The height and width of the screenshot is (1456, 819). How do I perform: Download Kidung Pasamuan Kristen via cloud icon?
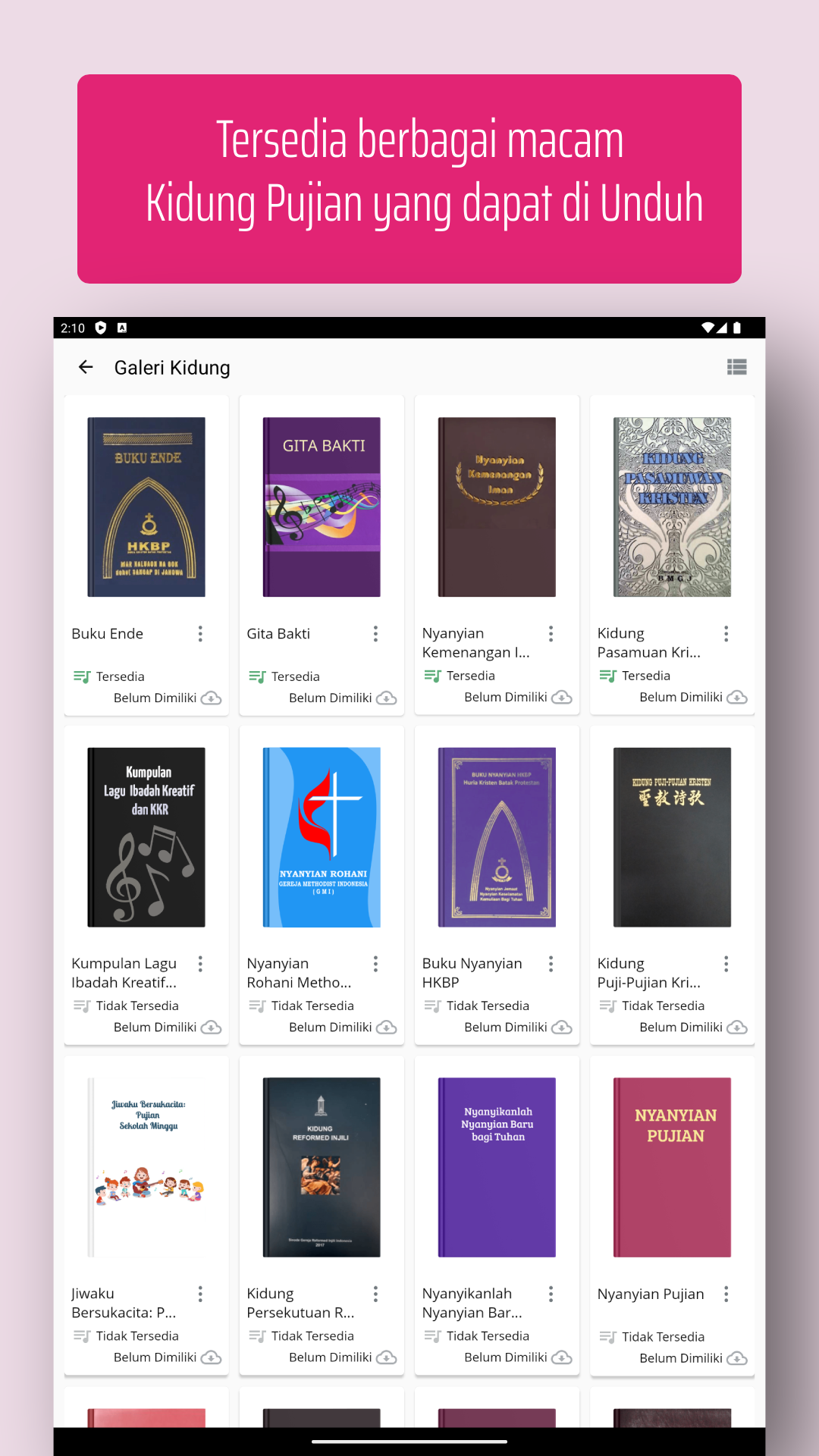click(736, 697)
